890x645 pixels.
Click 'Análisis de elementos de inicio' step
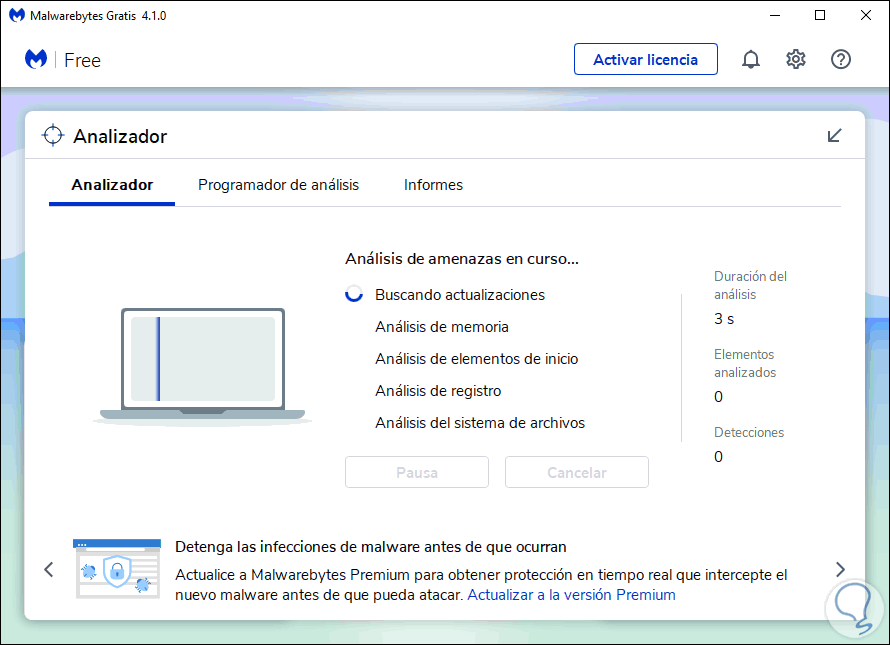pos(476,359)
